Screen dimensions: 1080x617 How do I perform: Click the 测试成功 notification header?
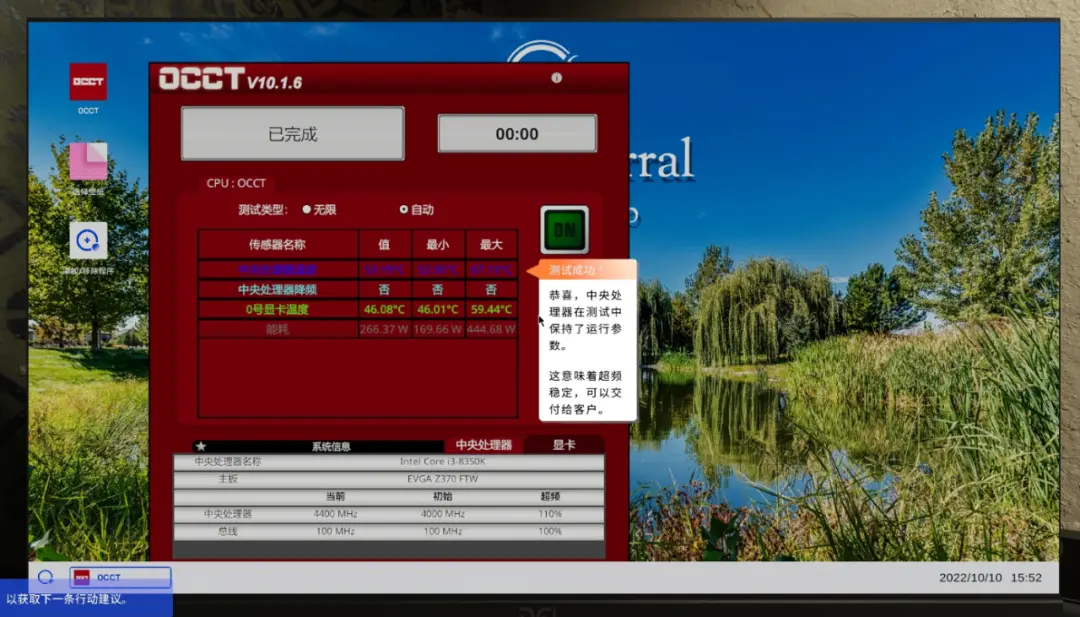tap(582, 270)
